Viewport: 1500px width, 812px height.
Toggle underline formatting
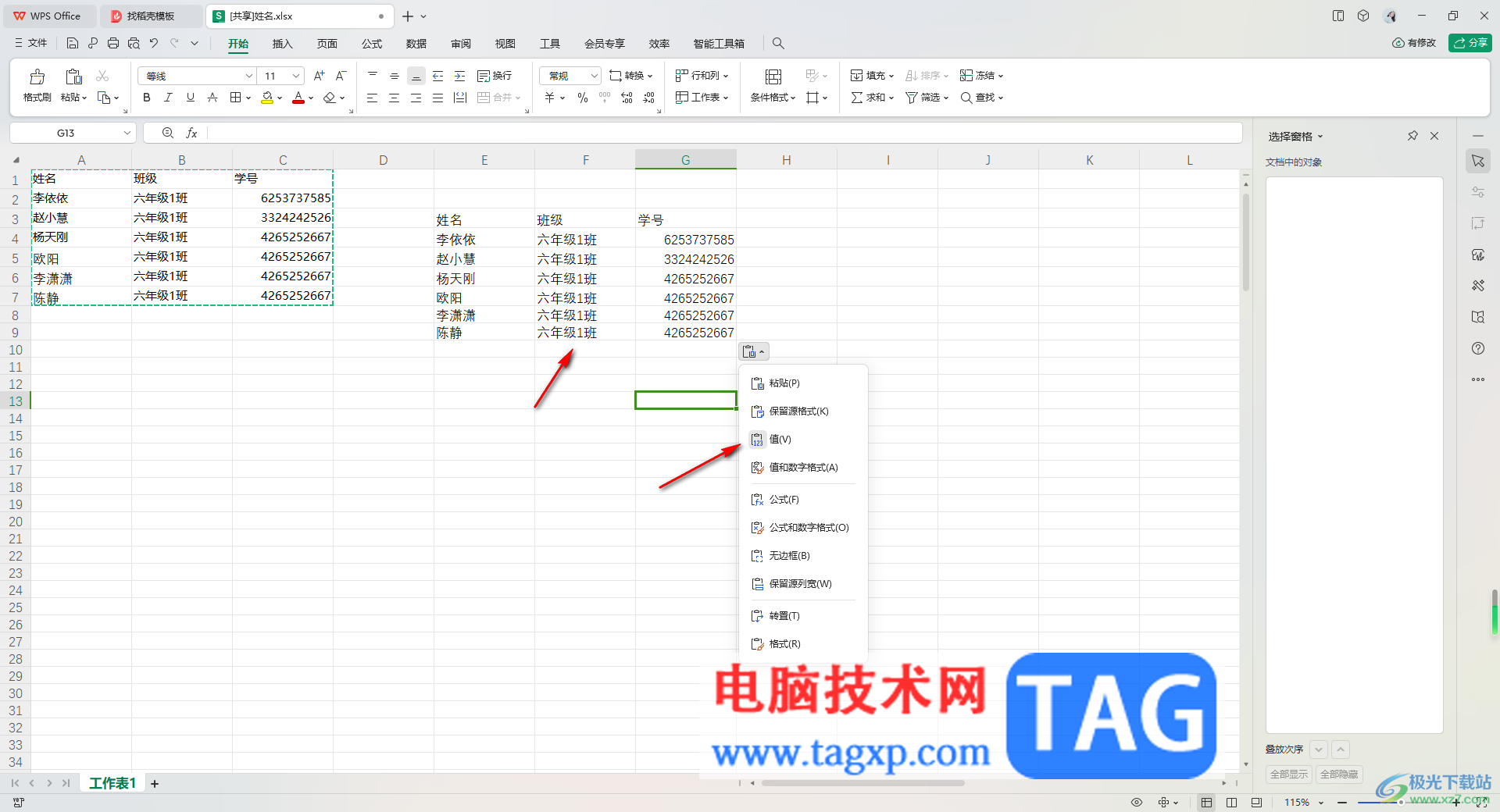pyautogui.click(x=190, y=98)
